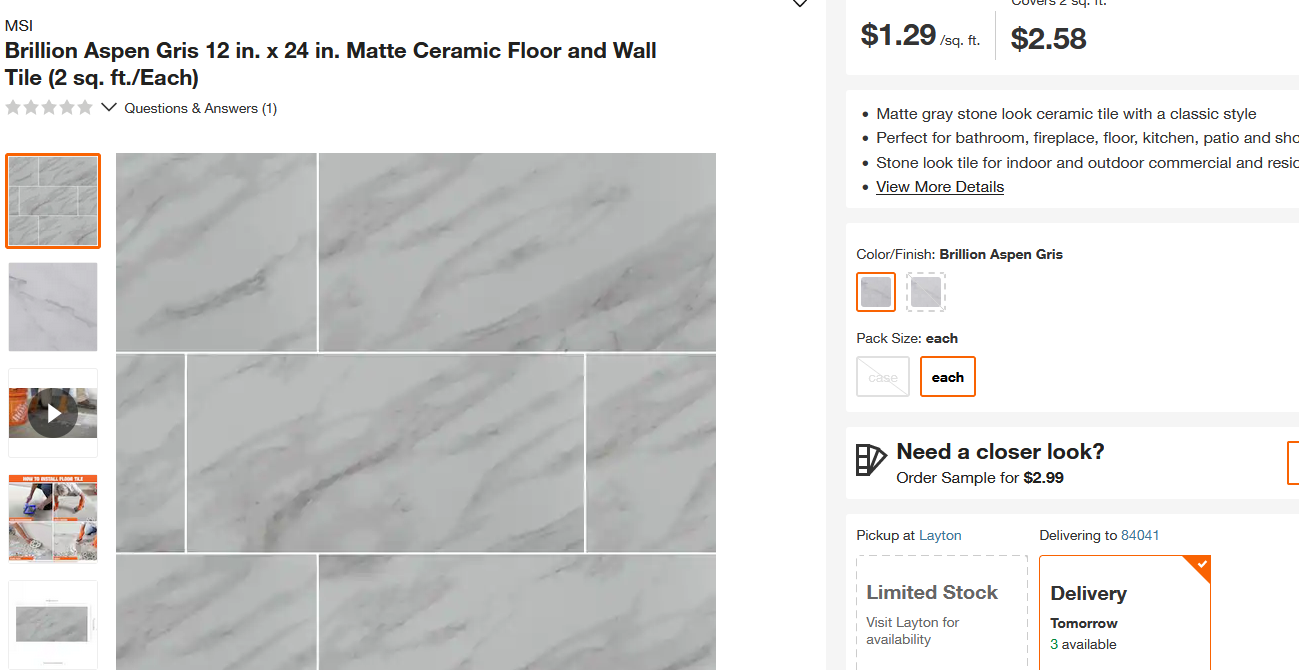This screenshot has height=670, width=1299.
Task: Expand the Questions & Answers section
Action: (200, 108)
